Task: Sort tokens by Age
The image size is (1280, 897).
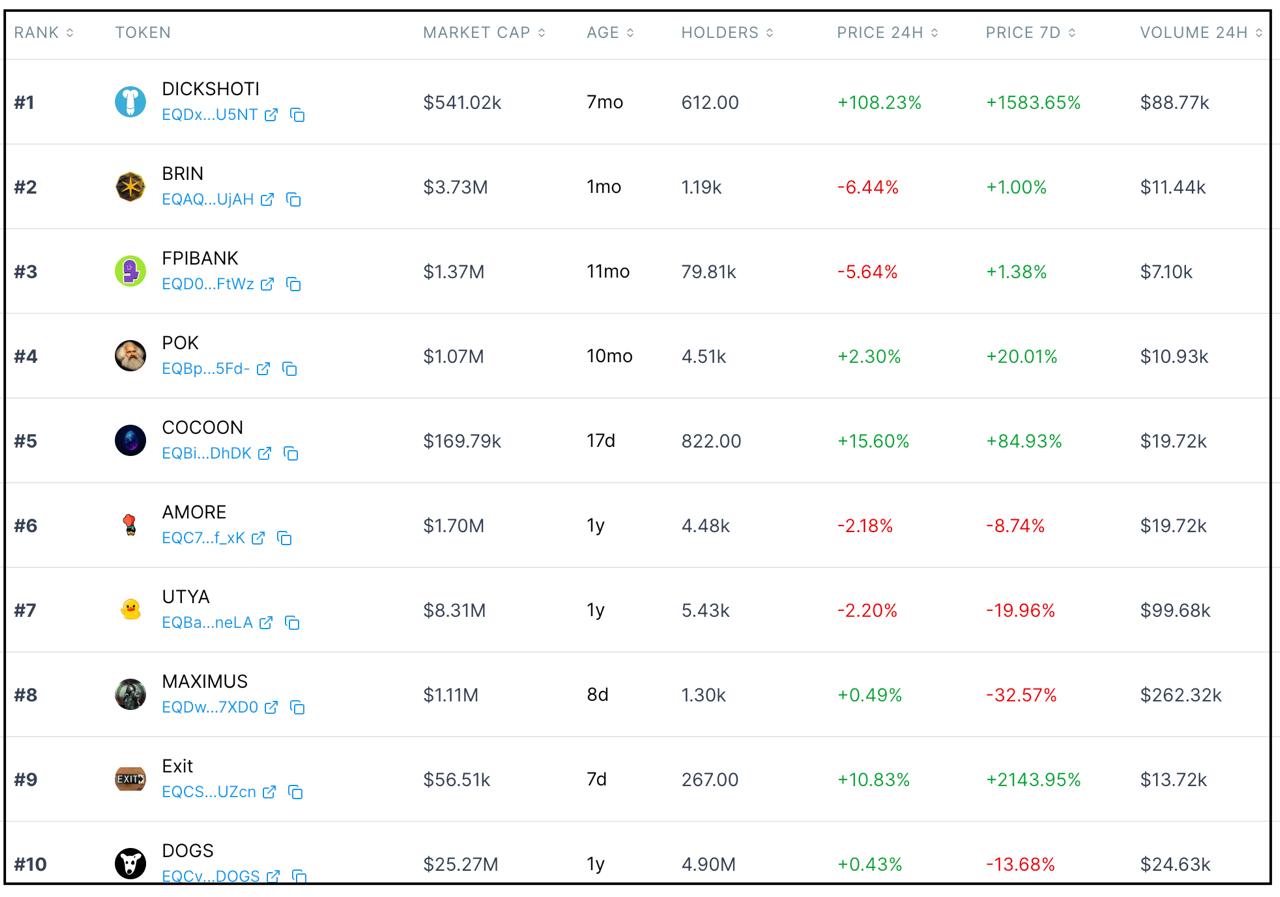Action: click(x=610, y=33)
